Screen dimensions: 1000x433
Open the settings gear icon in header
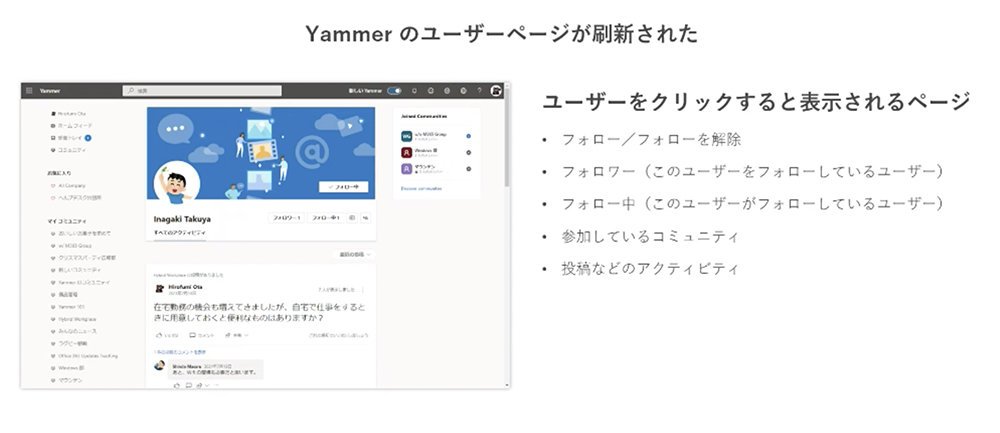coord(463,91)
